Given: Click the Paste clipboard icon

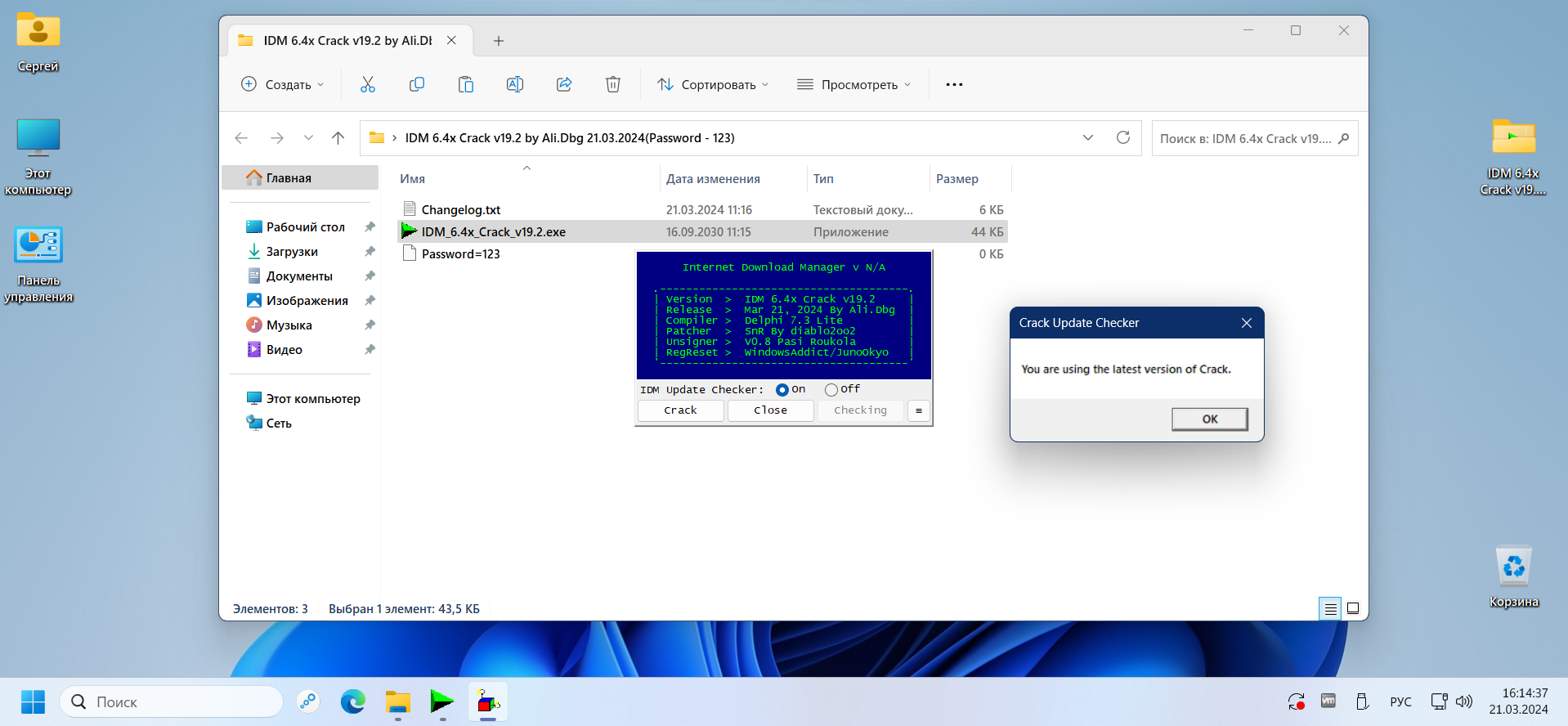Looking at the screenshot, I should (466, 84).
